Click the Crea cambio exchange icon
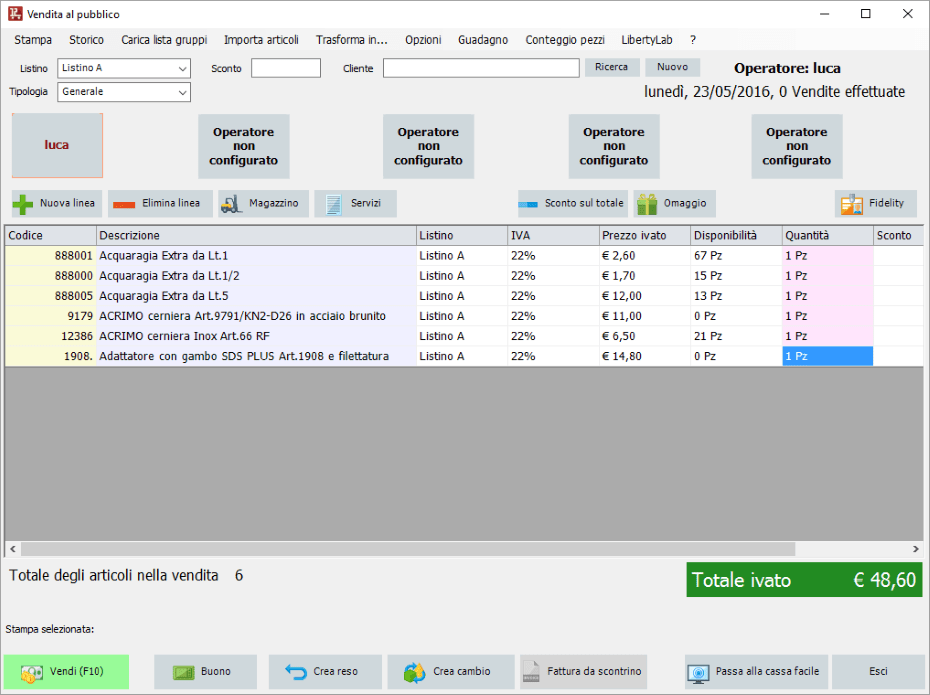Screen dimensions: 930x695 (x=415, y=672)
